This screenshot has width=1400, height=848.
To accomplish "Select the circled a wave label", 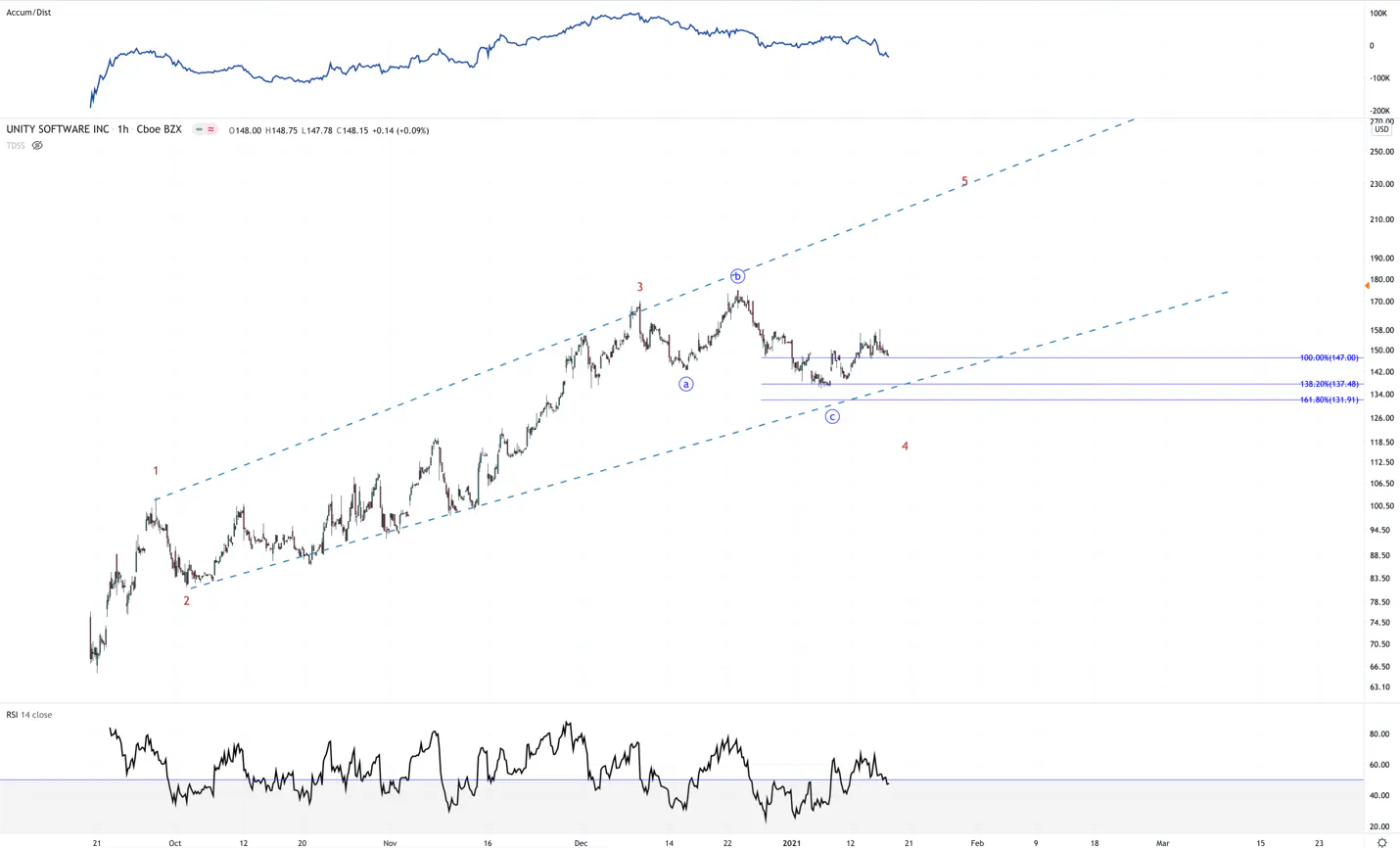I will [x=686, y=384].
